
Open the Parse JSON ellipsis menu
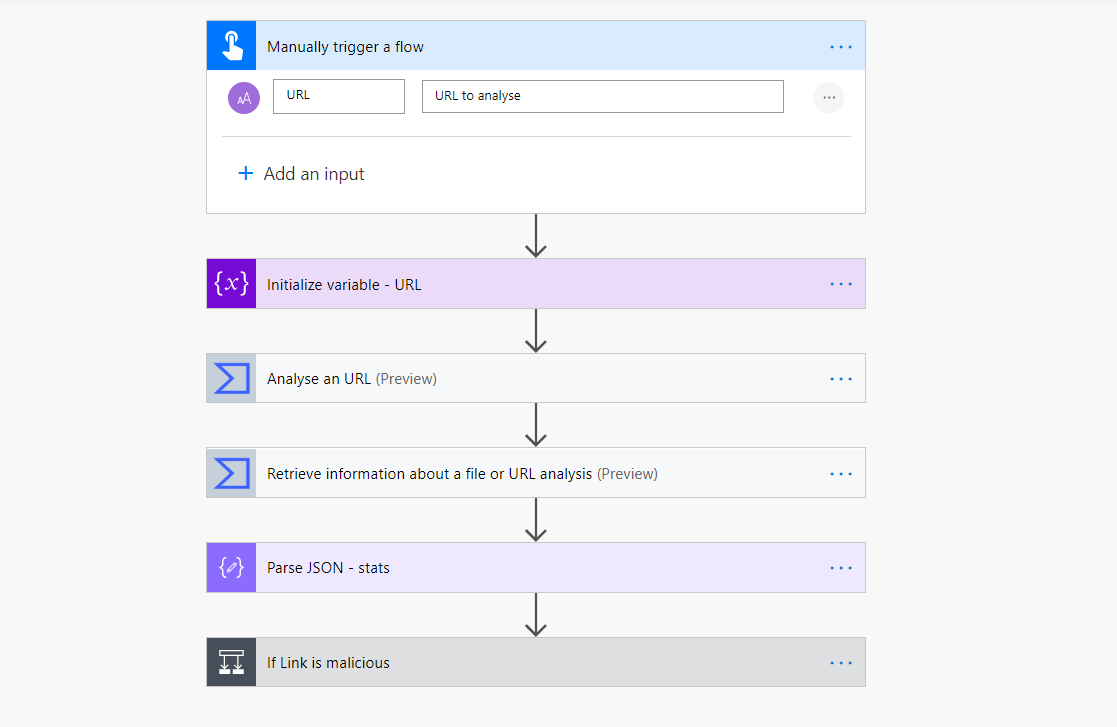click(840, 567)
